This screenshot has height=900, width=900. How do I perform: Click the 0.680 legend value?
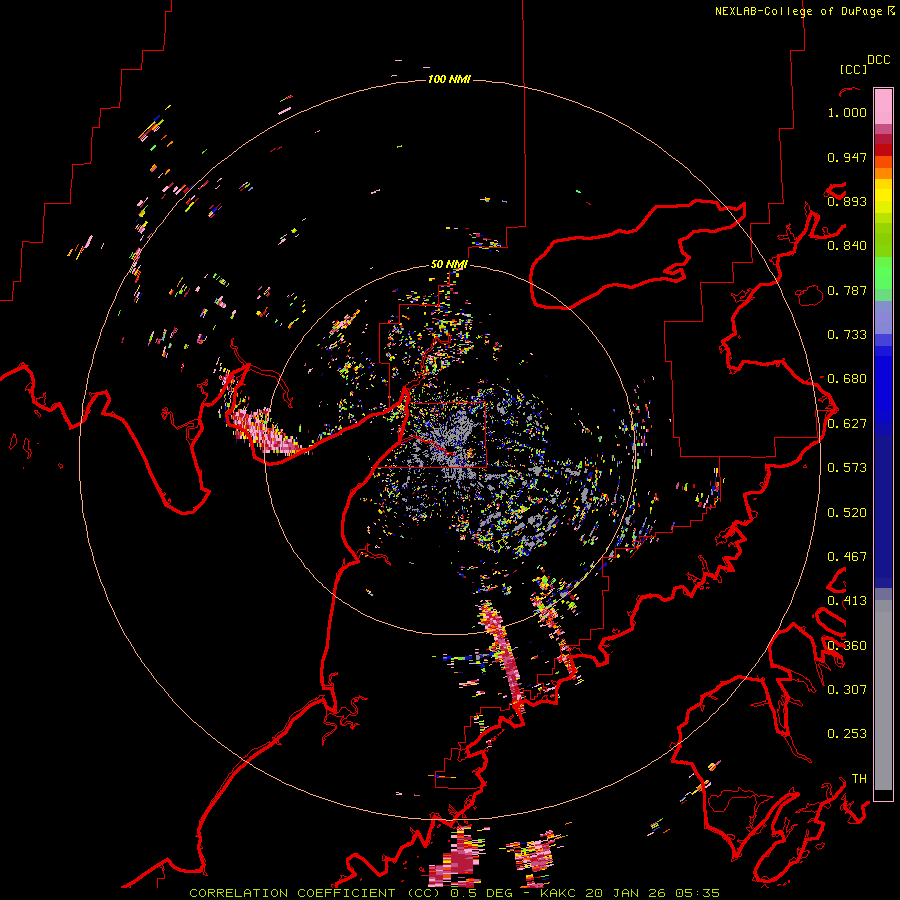click(x=847, y=379)
